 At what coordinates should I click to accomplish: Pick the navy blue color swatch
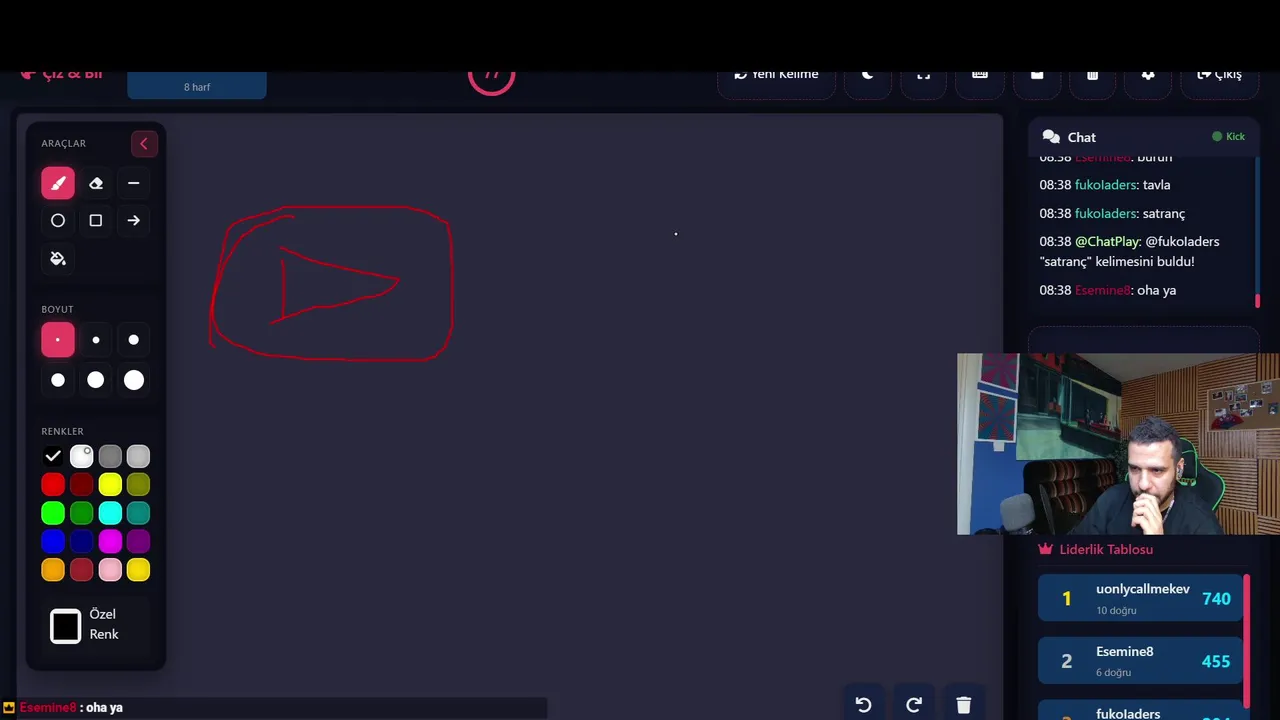pos(82,541)
